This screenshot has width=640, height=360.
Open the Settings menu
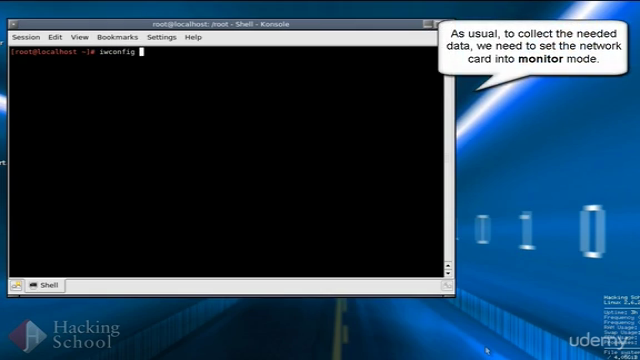tap(162, 37)
